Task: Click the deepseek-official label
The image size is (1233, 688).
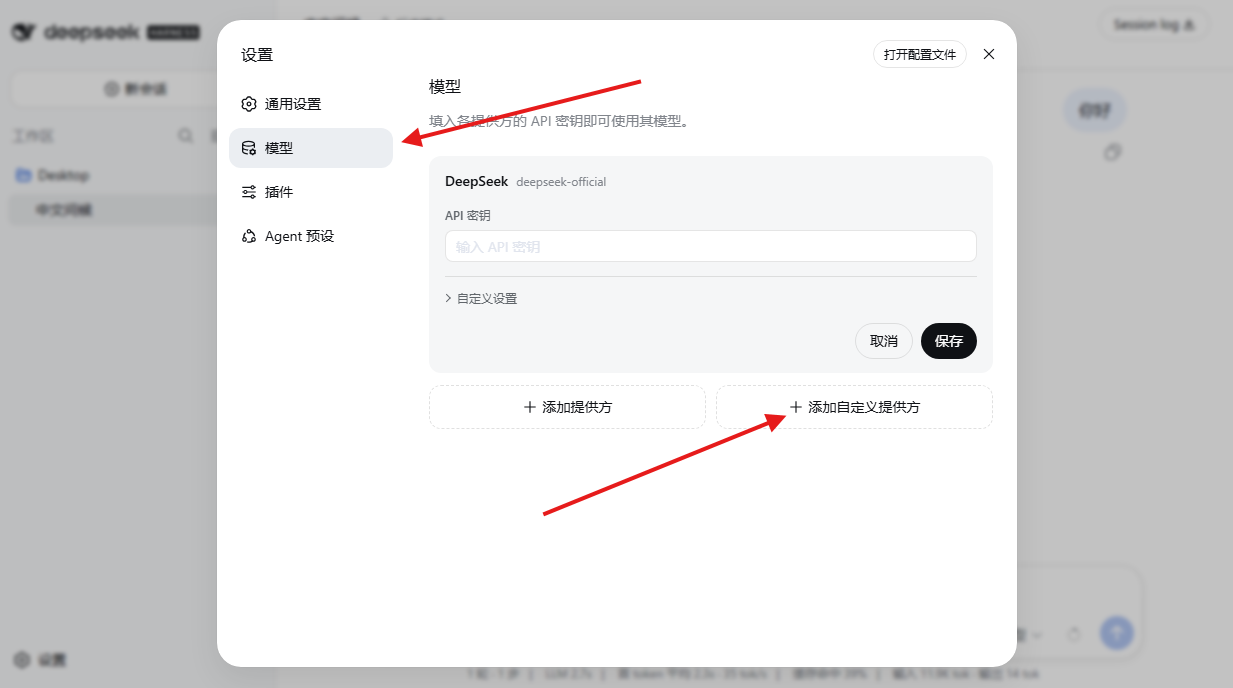Action: (x=561, y=182)
